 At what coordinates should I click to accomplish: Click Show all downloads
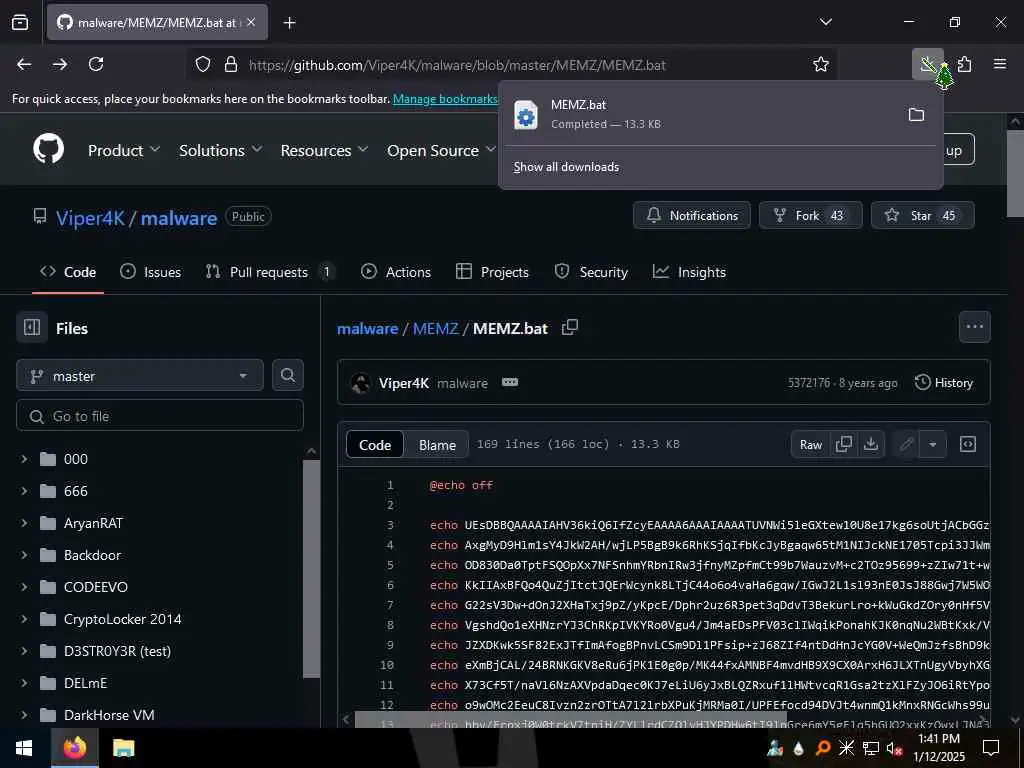coord(566,167)
